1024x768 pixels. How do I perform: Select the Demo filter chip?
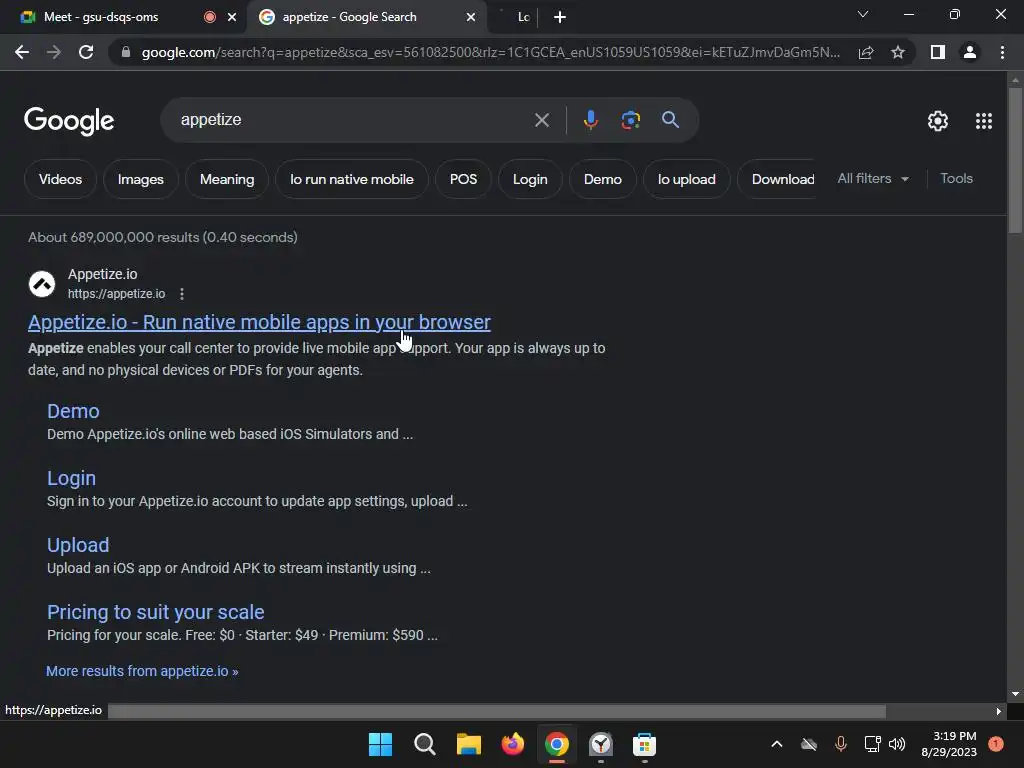click(x=602, y=179)
